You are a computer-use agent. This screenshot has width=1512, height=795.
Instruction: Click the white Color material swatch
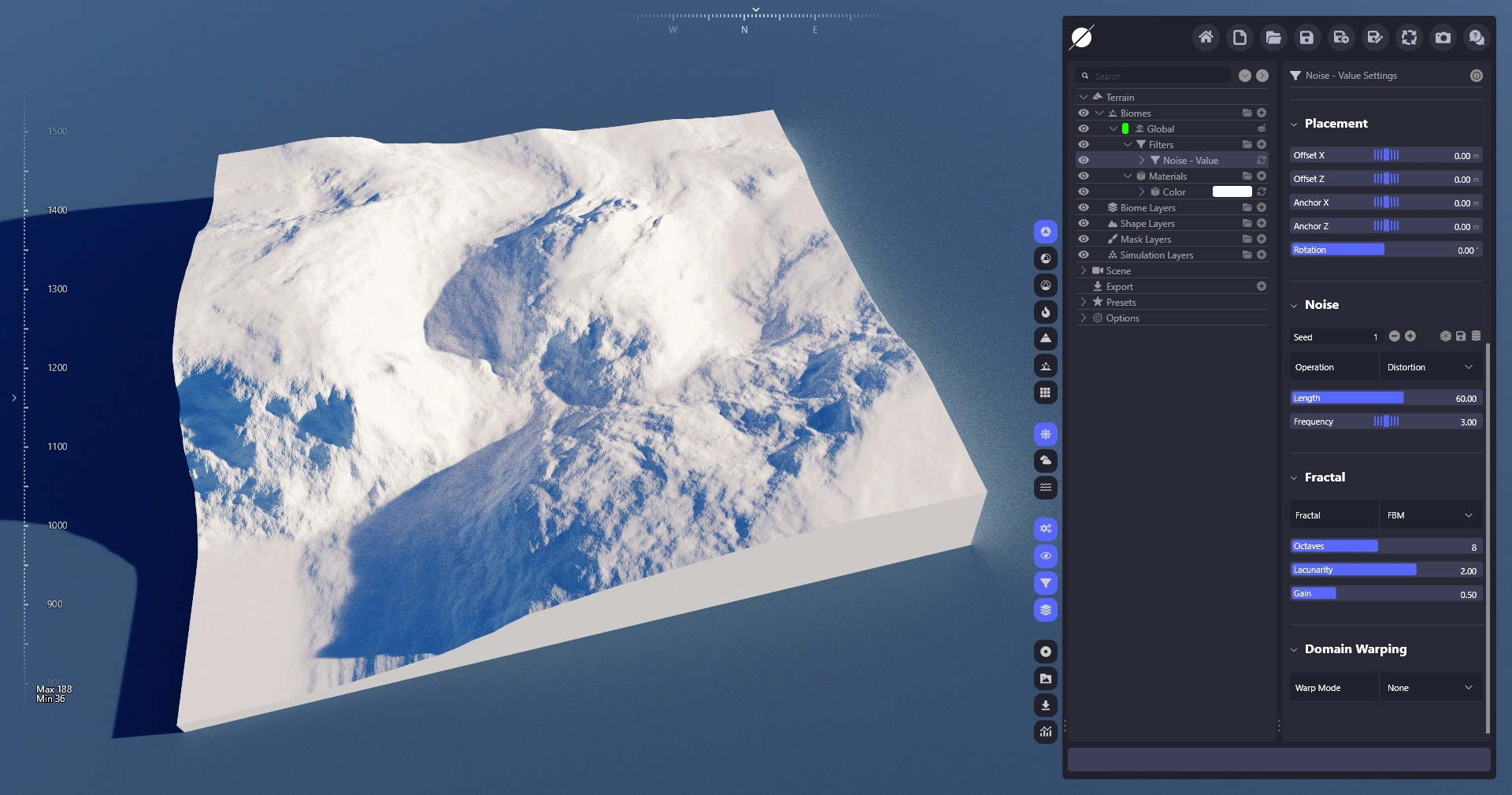point(1232,192)
